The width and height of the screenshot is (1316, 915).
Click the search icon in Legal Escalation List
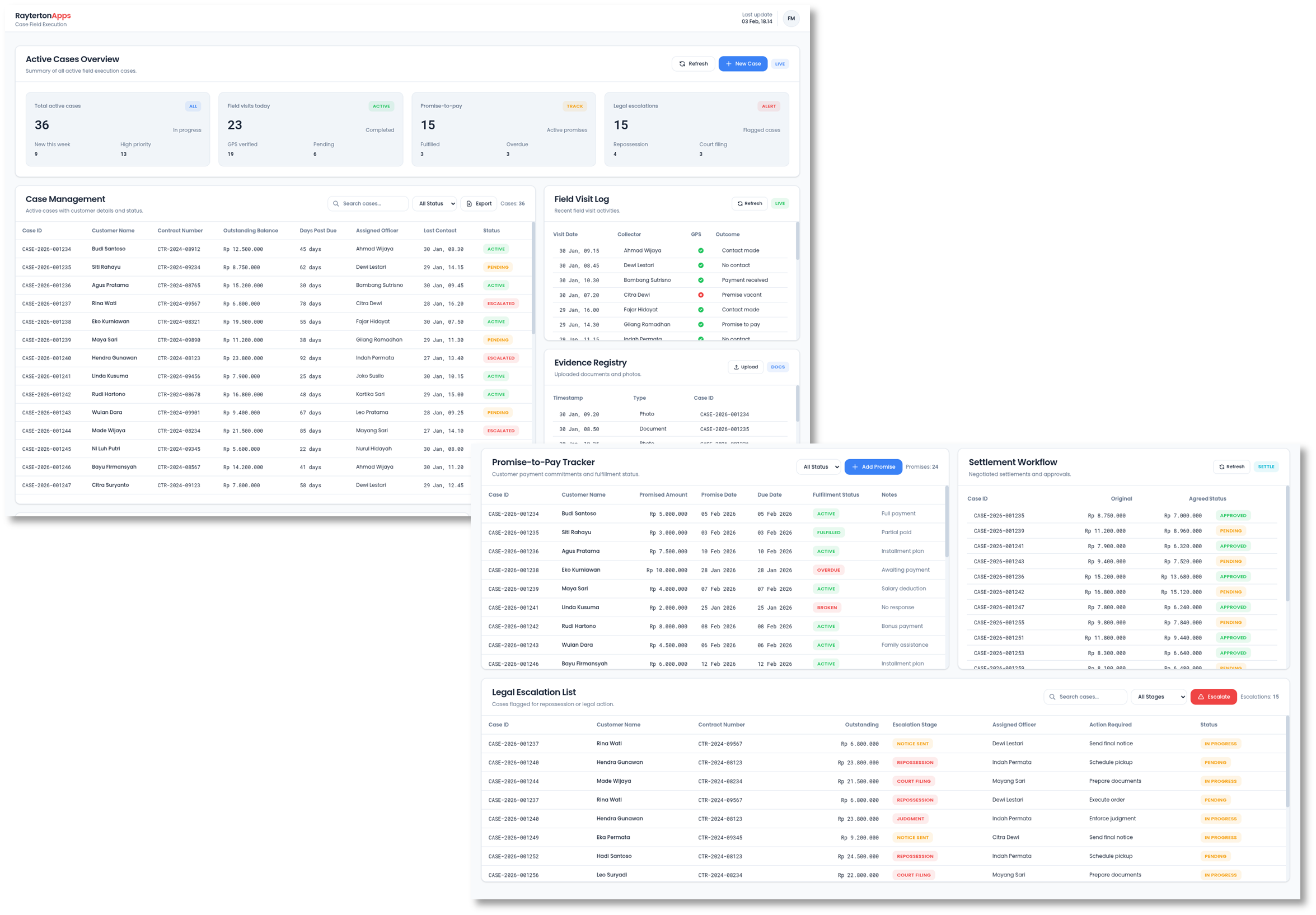[1052, 696]
